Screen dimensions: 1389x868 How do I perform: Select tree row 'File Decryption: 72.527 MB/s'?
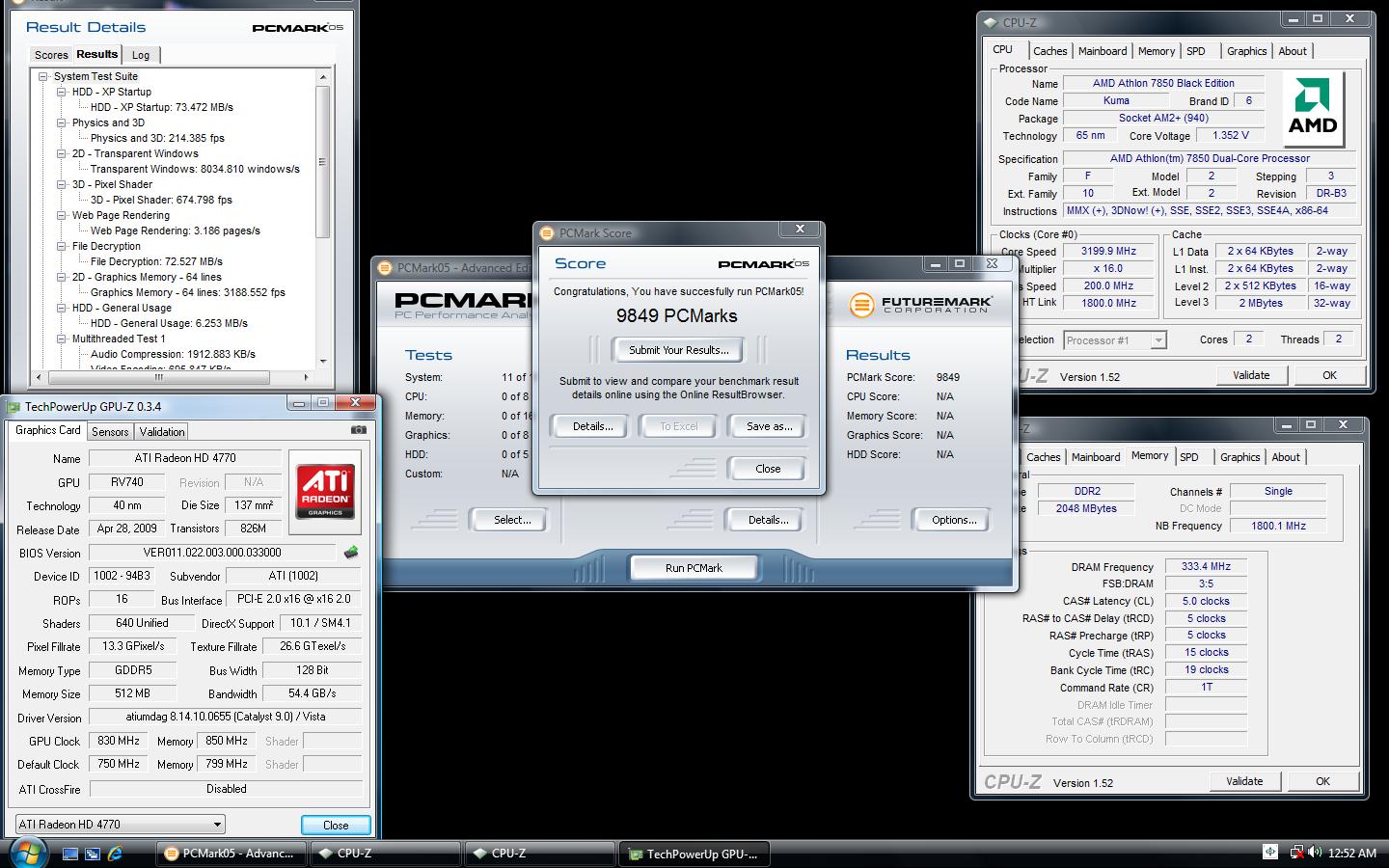pos(156,261)
